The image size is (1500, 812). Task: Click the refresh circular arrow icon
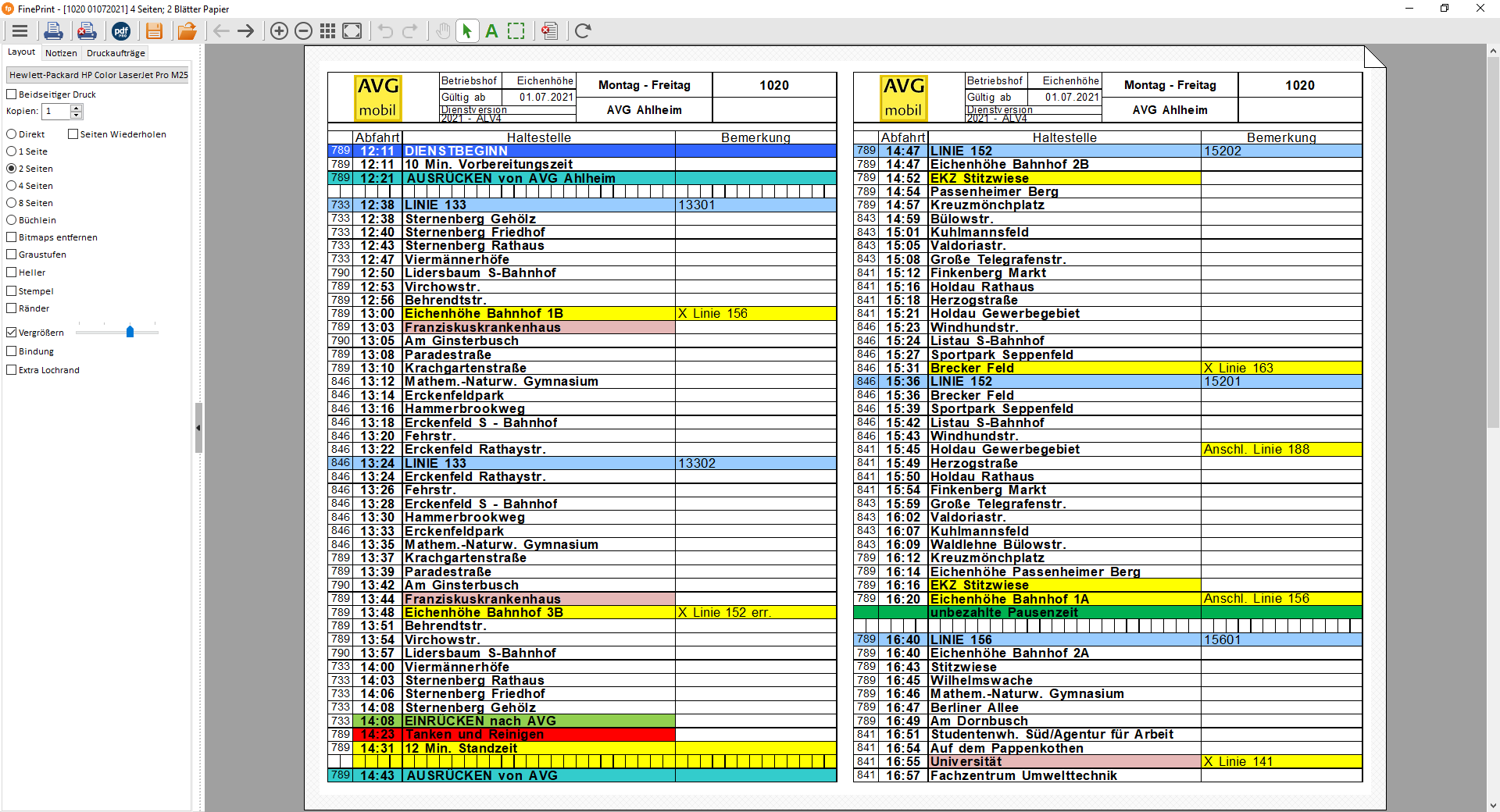tap(583, 31)
